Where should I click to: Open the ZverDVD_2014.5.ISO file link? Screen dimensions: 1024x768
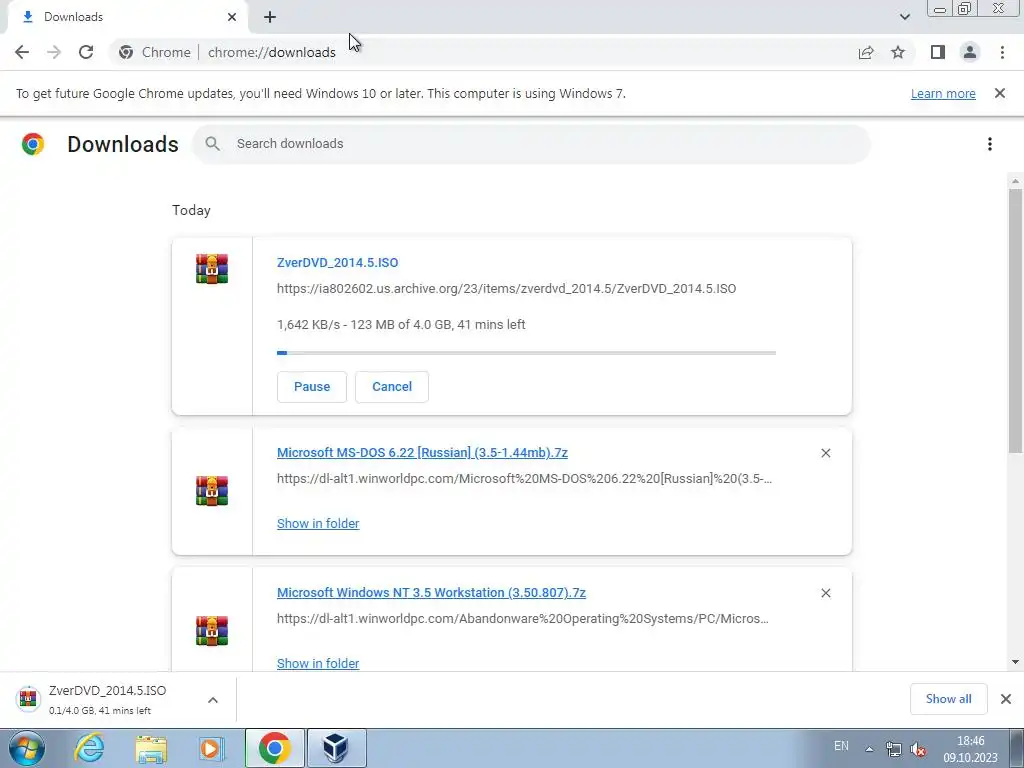[x=338, y=263]
